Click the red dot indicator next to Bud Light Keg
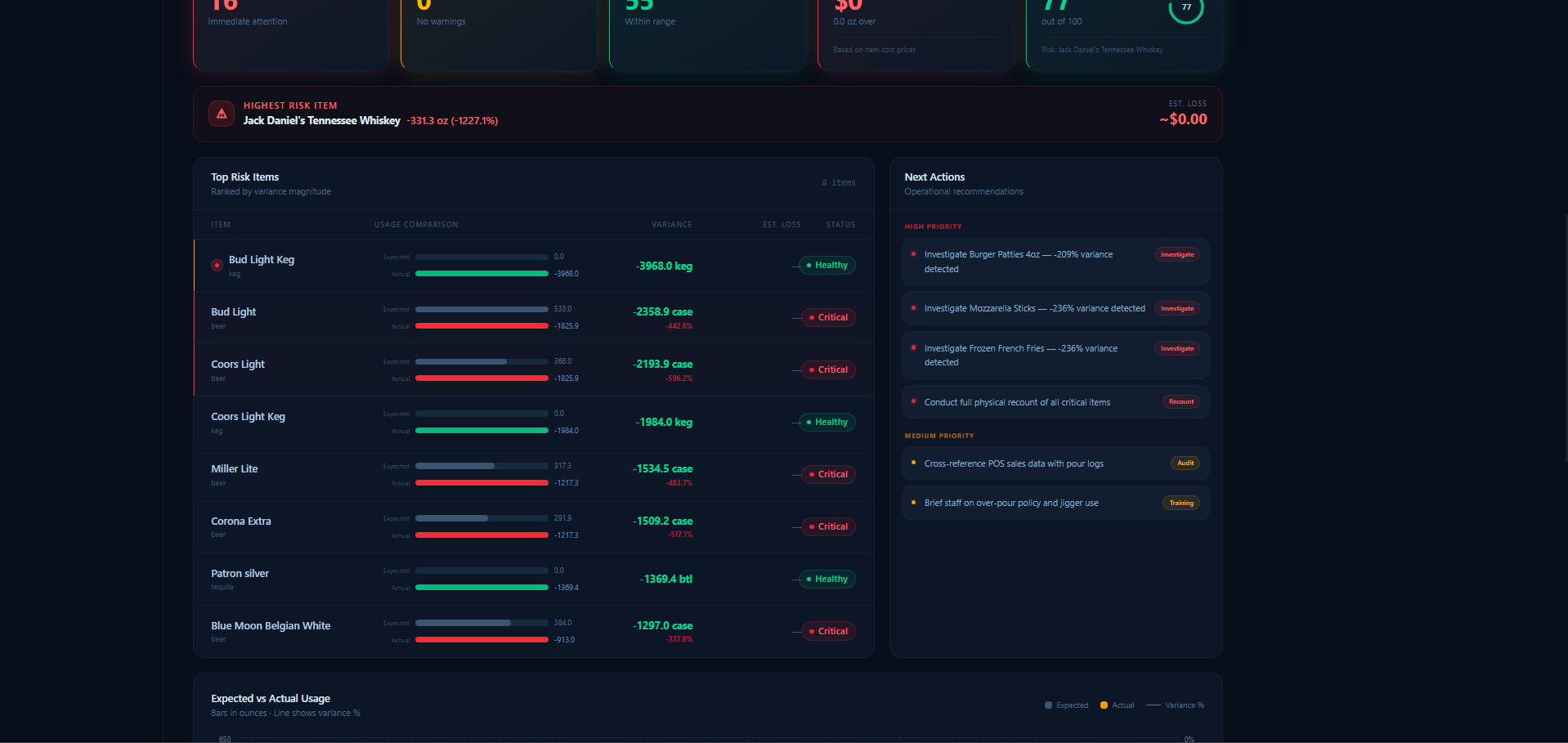This screenshot has height=743, width=1568. tap(217, 265)
